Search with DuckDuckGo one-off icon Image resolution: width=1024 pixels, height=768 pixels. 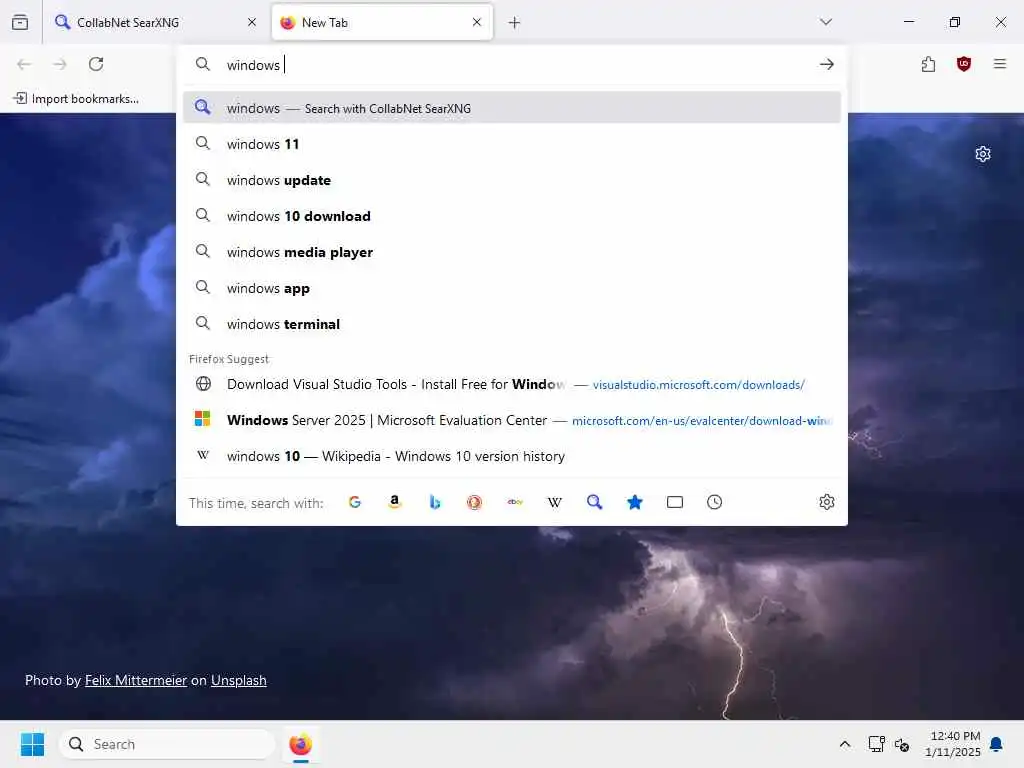pos(475,502)
